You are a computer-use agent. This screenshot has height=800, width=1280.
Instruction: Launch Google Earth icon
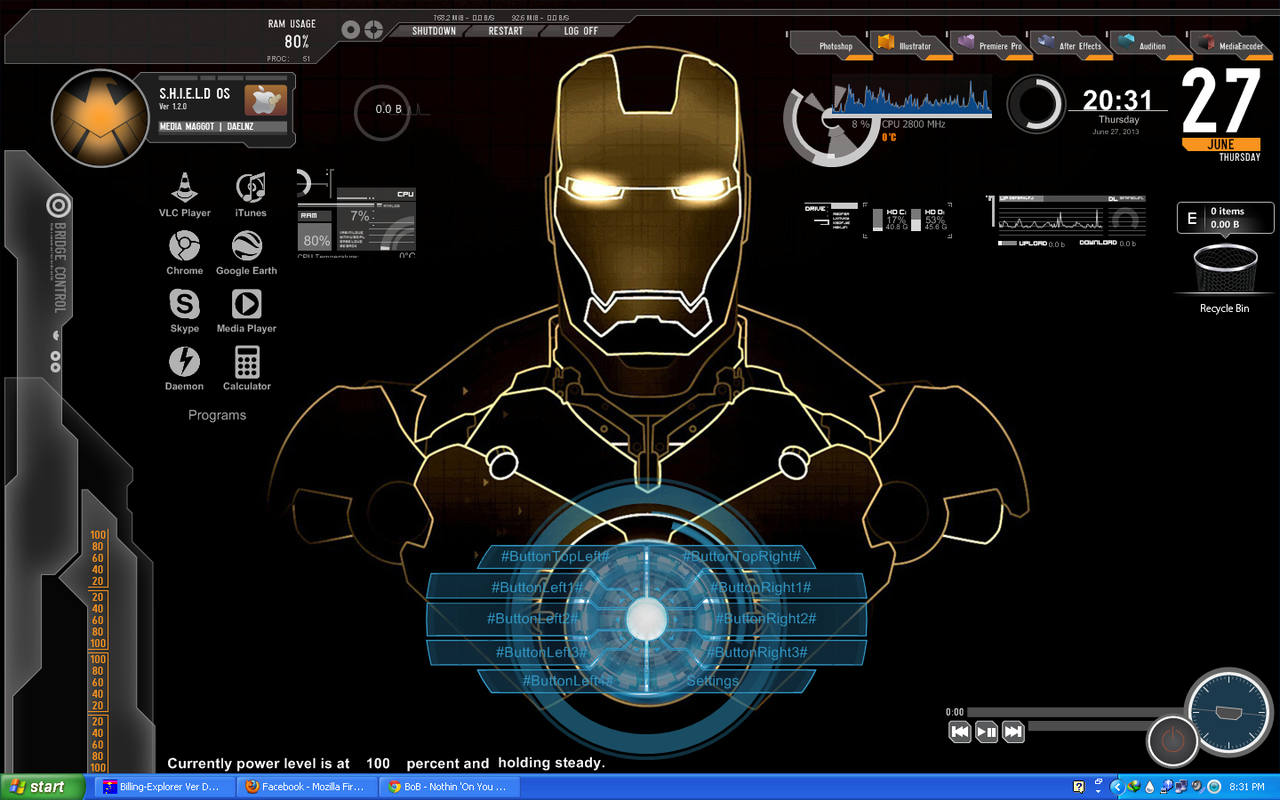[x=247, y=245]
